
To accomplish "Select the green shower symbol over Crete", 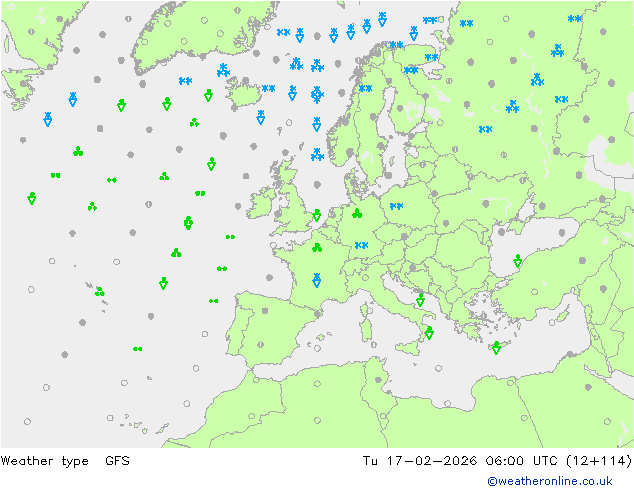I will click(497, 348).
